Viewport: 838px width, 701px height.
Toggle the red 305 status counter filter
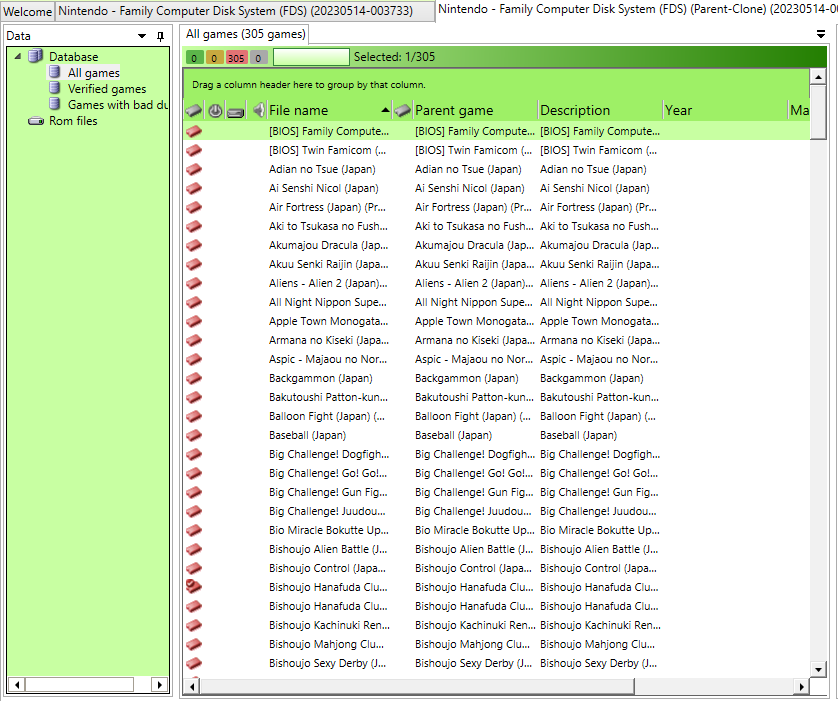[x=236, y=57]
